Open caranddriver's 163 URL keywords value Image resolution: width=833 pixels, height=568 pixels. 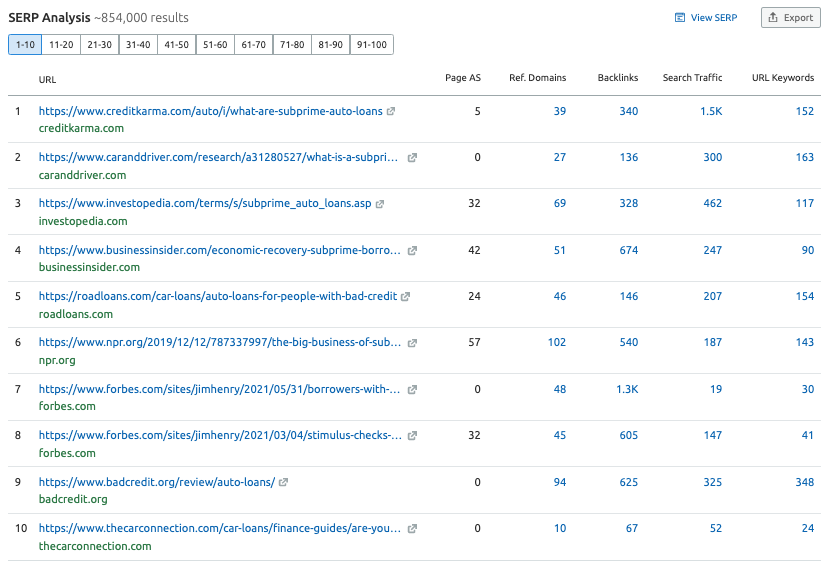[805, 158]
